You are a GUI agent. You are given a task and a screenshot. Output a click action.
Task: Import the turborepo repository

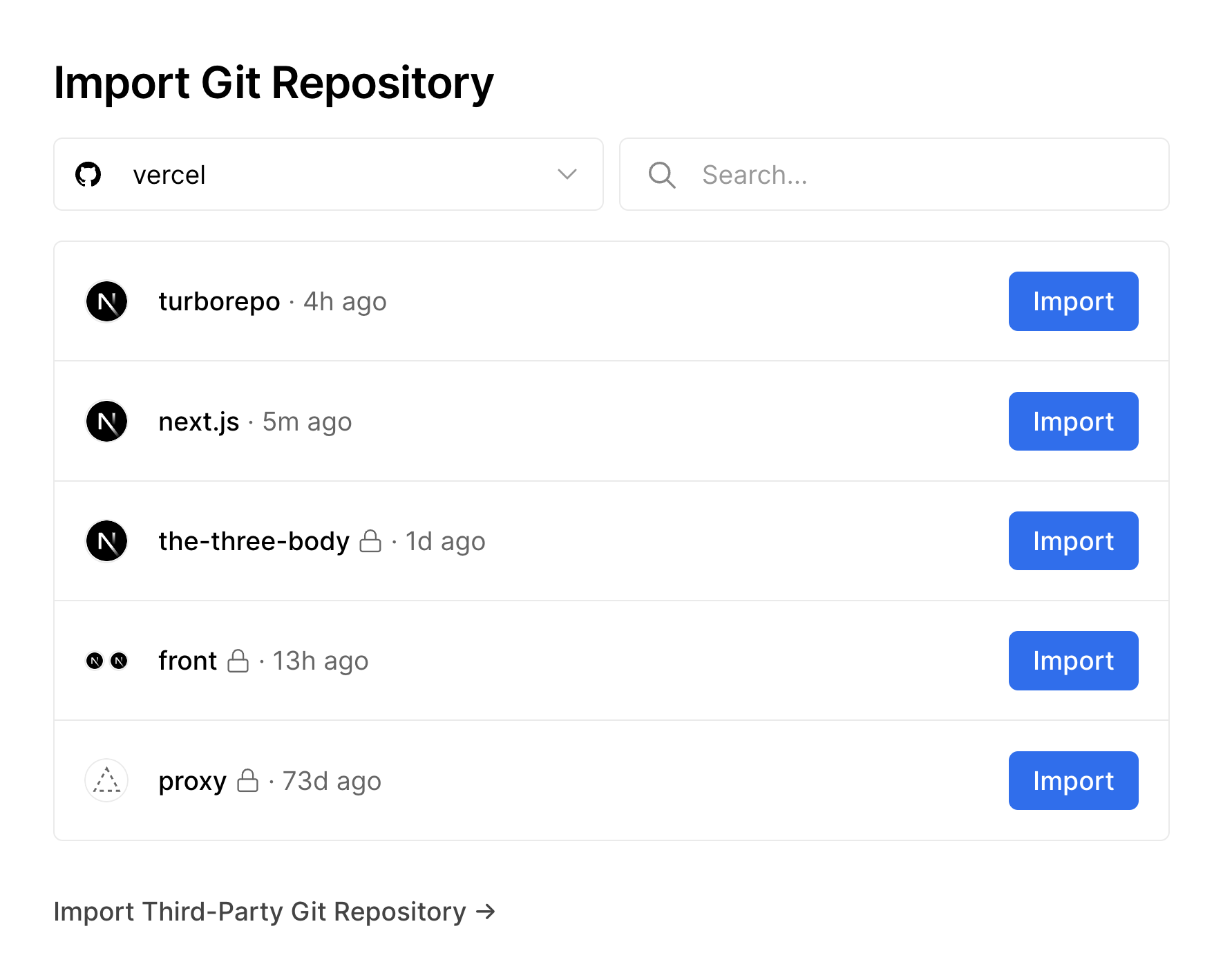click(x=1072, y=301)
